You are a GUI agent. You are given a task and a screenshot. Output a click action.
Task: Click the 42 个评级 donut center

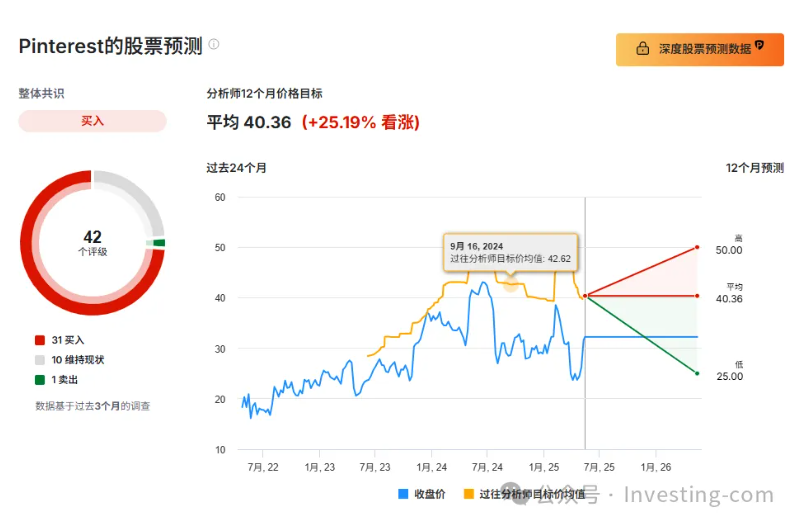92,243
